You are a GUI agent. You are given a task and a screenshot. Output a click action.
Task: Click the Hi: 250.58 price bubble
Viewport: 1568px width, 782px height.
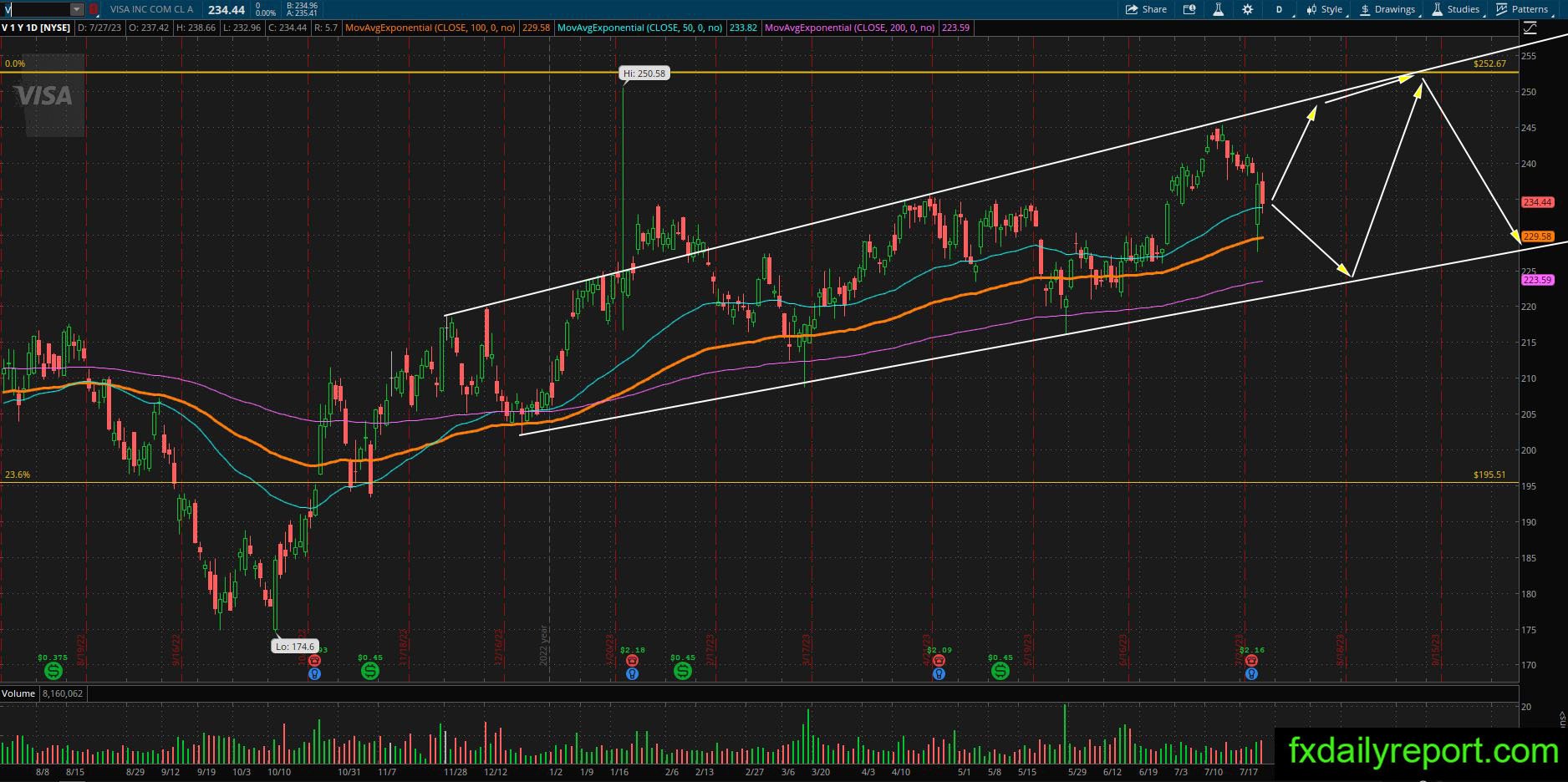click(644, 74)
